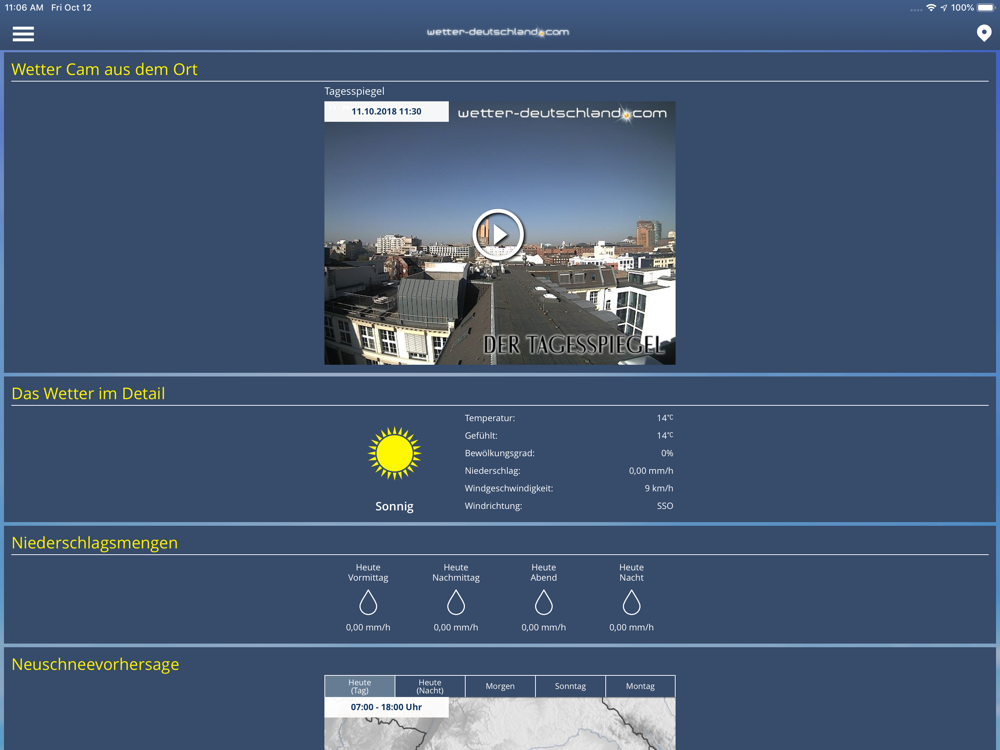Tap the Heute Vormittag raindrop icon

click(368, 602)
